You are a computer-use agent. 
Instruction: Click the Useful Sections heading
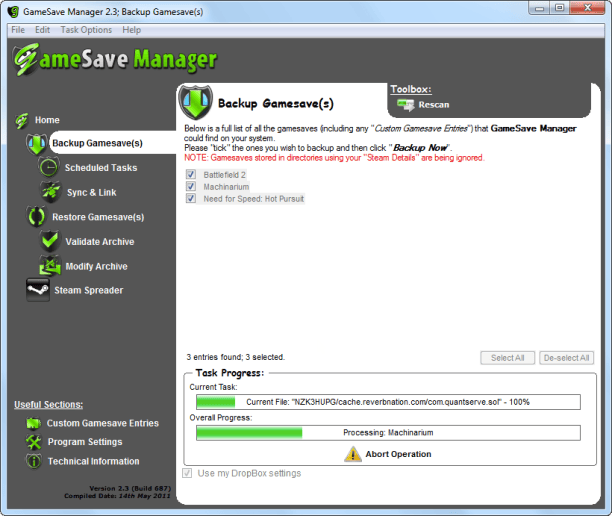point(48,404)
